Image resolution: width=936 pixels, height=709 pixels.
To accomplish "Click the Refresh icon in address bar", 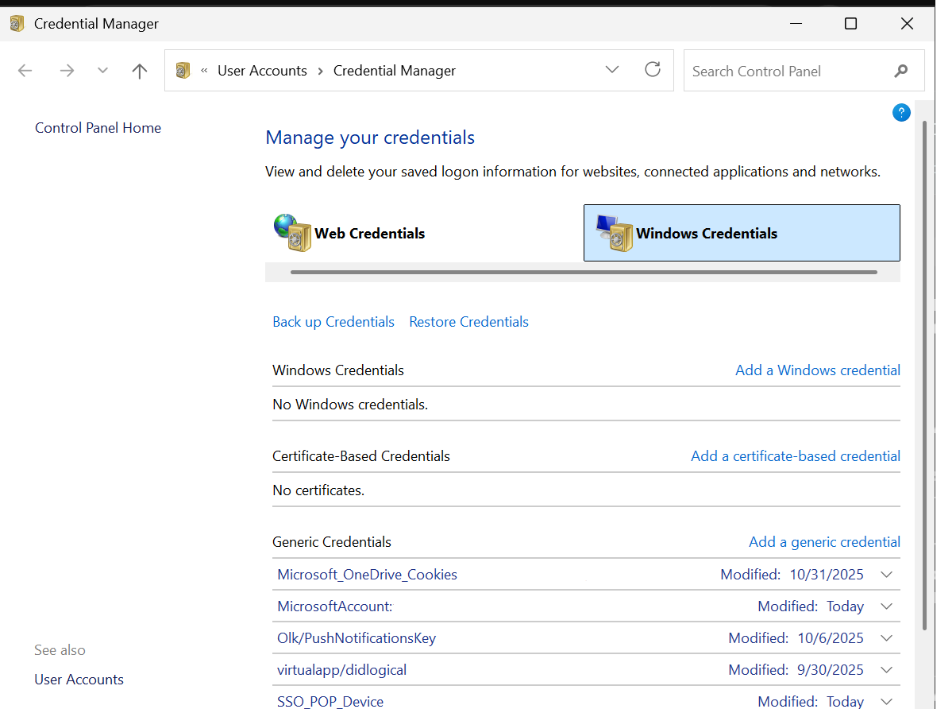I will [653, 70].
